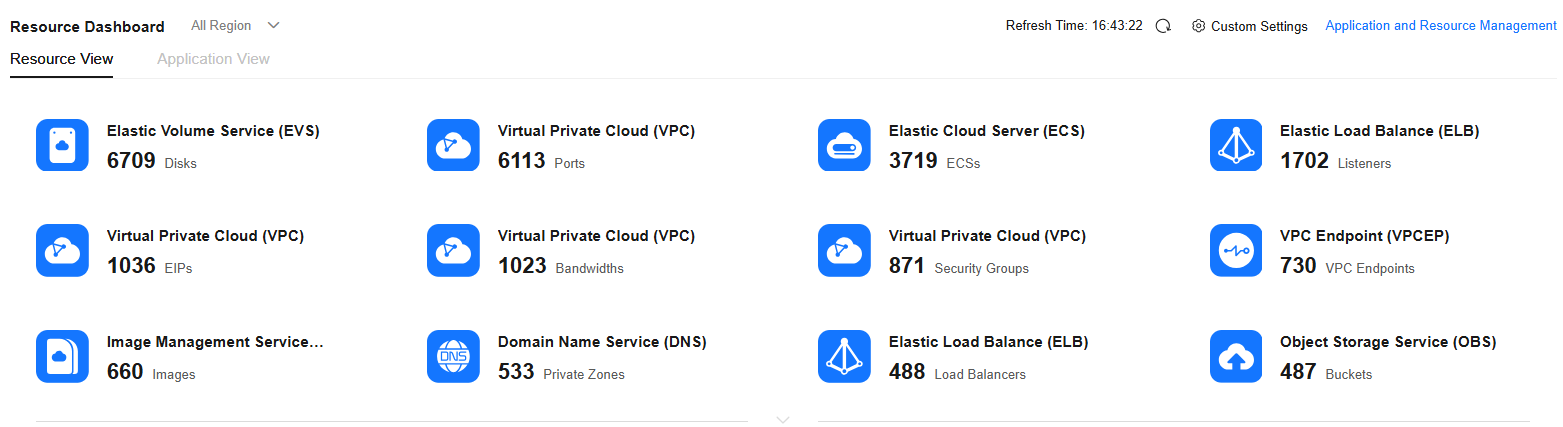The height and width of the screenshot is (427, 1563).
Task: Click the VPC Endpoint icon
Action: click(1236, 250)
